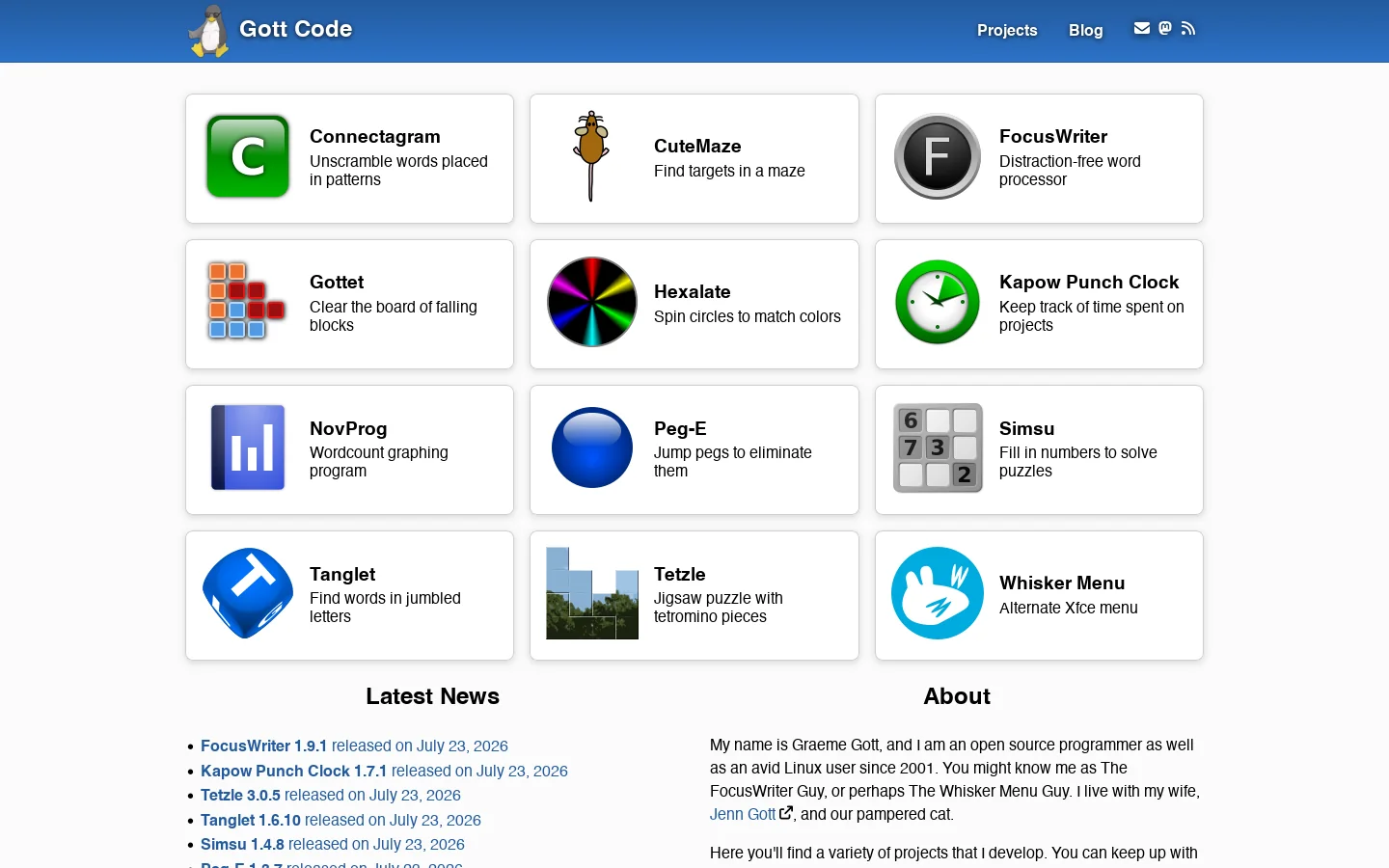Screen dimensions: 1389x868
Task: Click the Gott Code penguin logo
Action: pyautogui.click(x=209, y=31)
